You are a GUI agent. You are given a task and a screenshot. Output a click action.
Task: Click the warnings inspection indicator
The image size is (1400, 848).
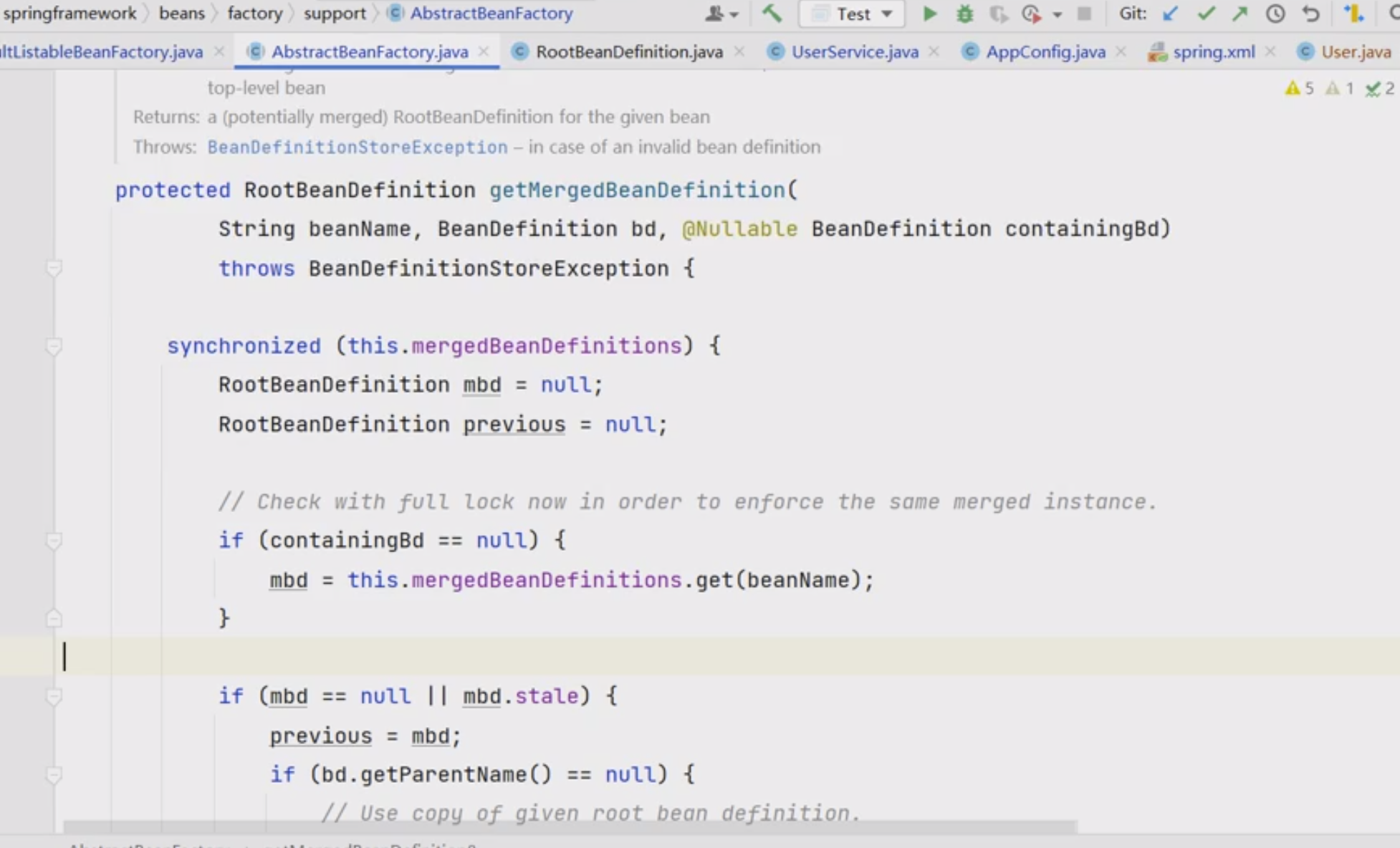pos(1299,88)
